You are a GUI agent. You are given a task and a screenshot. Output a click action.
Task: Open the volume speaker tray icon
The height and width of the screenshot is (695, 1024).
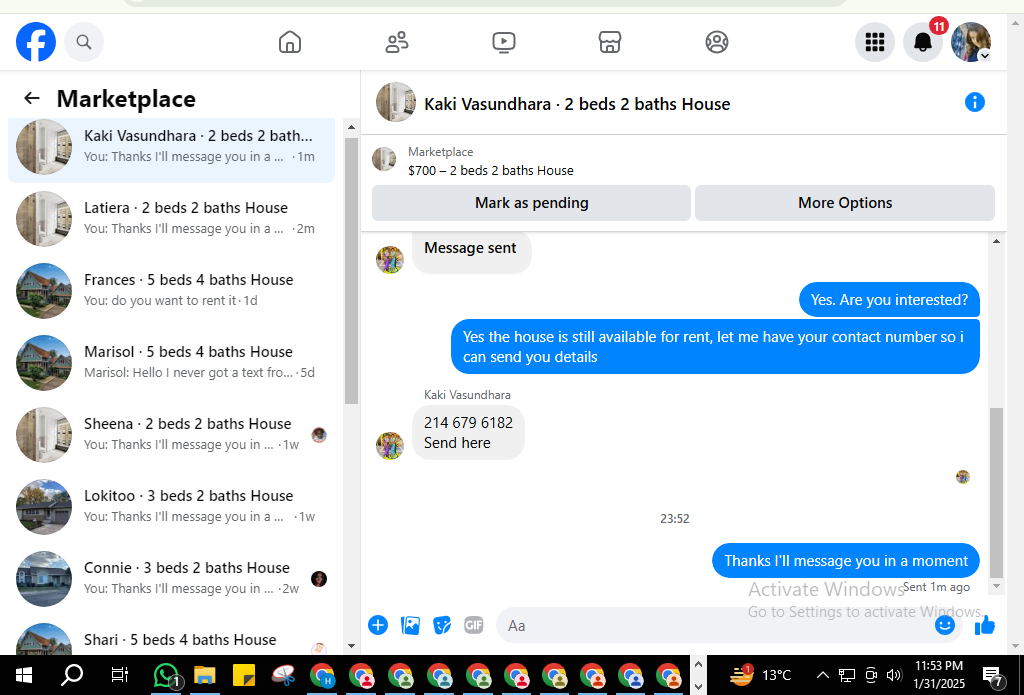pyautogui.click(x=894, y=675)
